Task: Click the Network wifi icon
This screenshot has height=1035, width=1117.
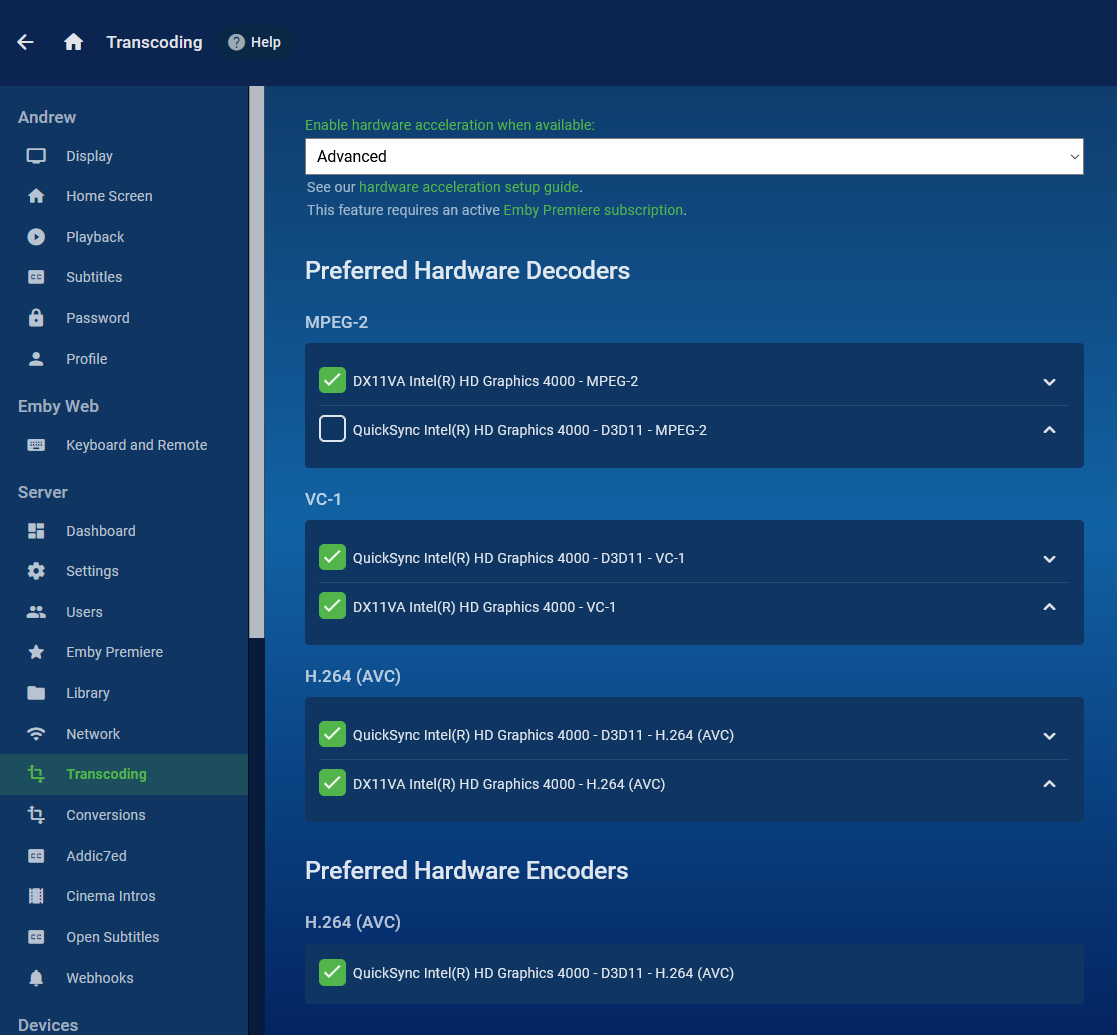Action: 36,734
